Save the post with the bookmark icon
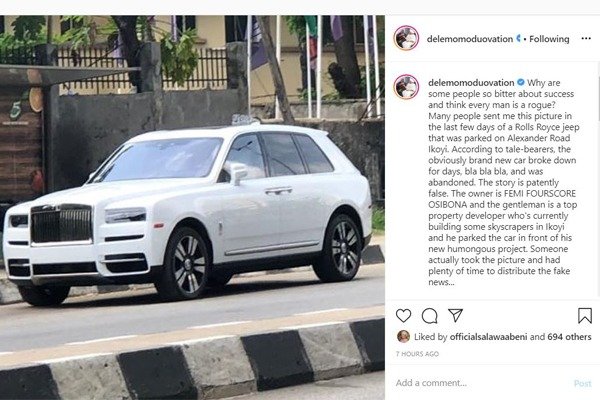 (585, 316)
